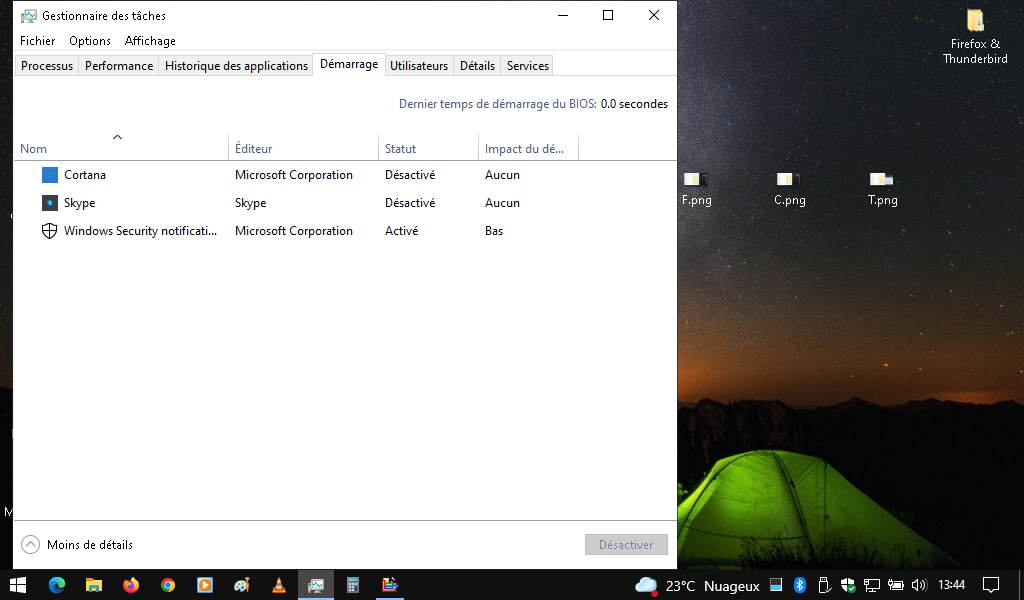Sort list by Nom column header
The image size is (1024, 600).
click(x=121, y=148)
